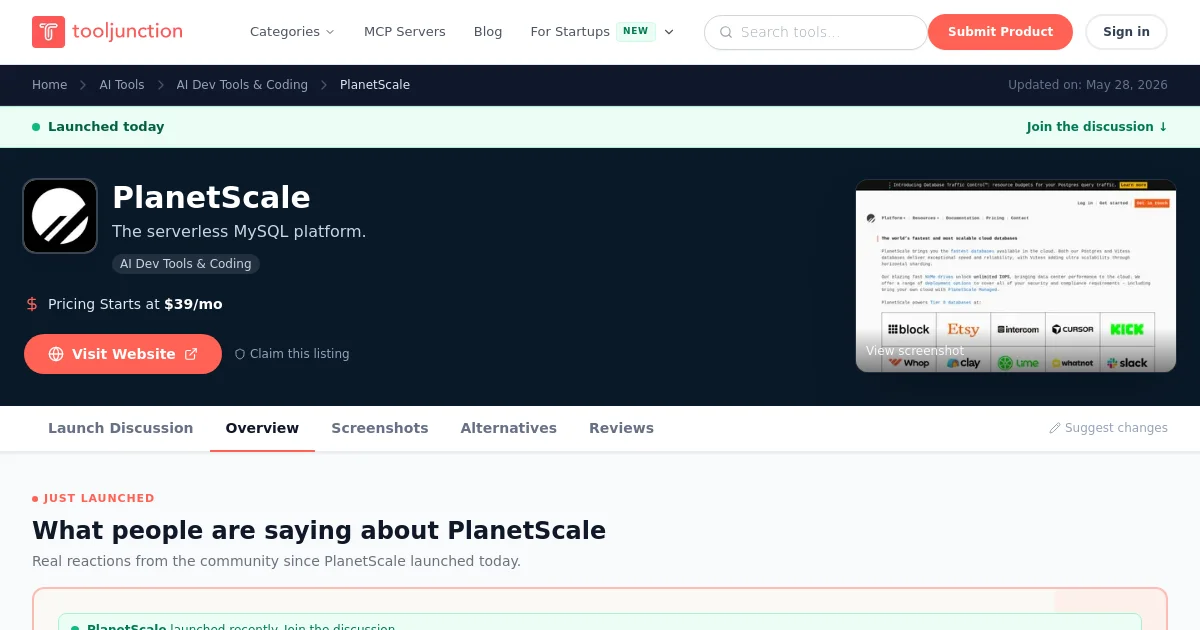Viewport: 1200px width, 630px height.
Task: Click the Updated on May 28, 2026 text
Action: (1088, 85)
